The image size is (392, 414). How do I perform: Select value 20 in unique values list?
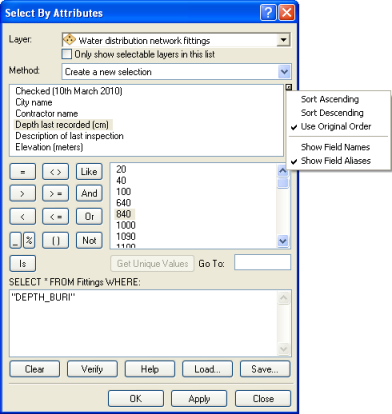coord(121,169)
